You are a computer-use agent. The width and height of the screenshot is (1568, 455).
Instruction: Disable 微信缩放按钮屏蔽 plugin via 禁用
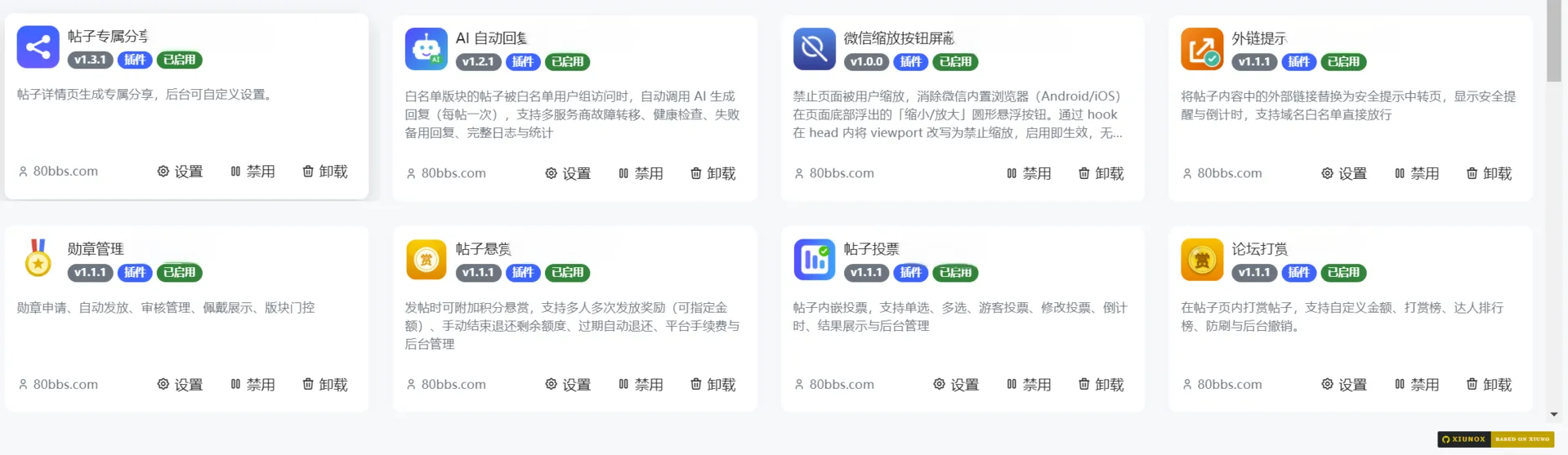click(1029, 173)
